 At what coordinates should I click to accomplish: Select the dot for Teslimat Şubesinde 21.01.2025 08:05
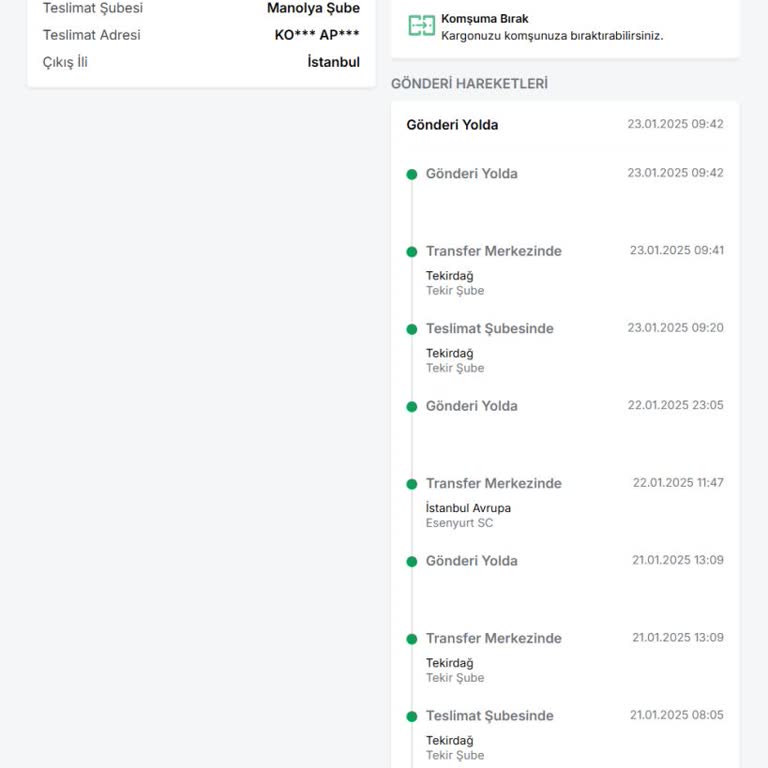coord(411,717)
